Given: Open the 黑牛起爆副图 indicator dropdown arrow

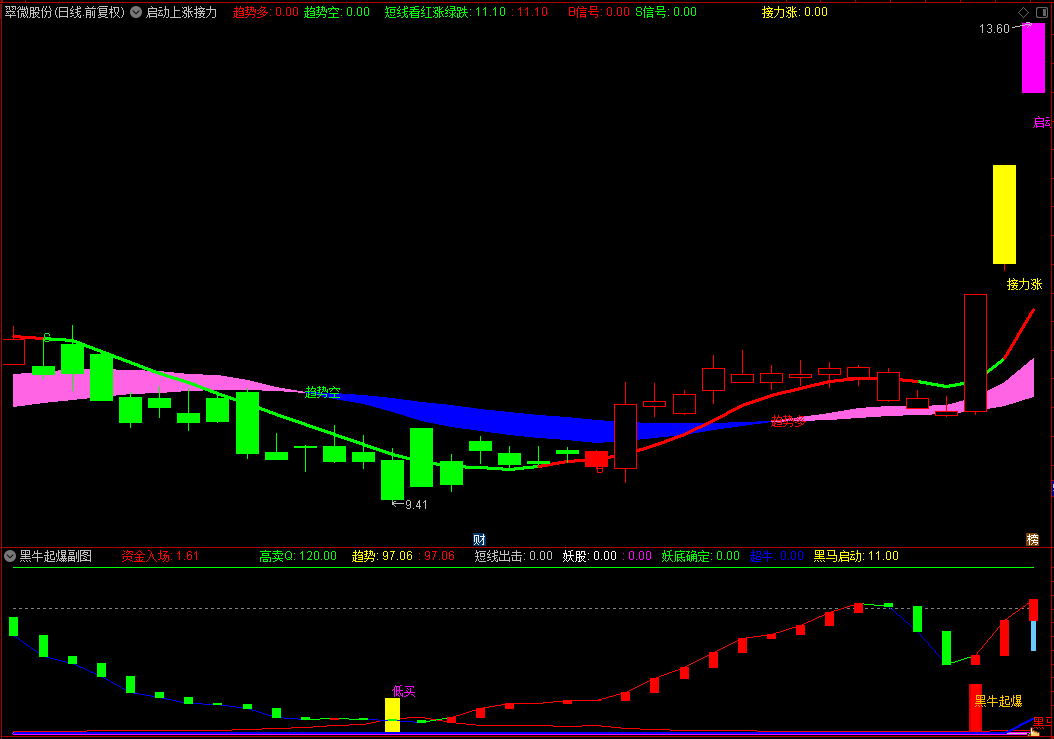Looking at the screenshot, I should [x=10, y=556].
